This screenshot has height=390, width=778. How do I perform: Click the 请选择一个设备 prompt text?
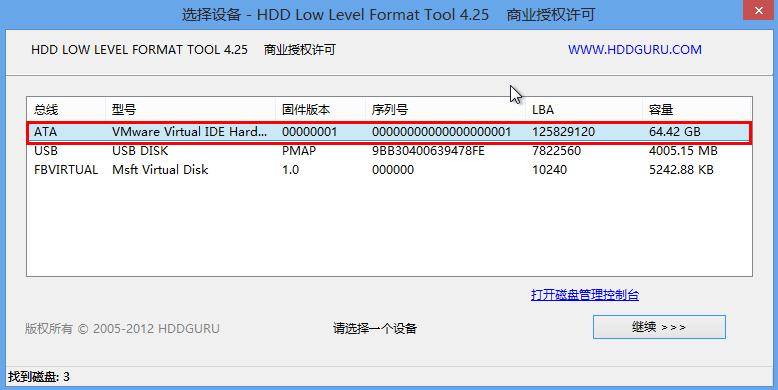coord(375,328)
